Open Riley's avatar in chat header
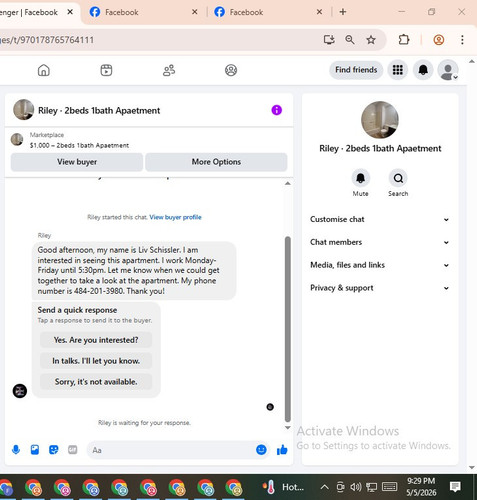The width and height of the screenshot is (477, 500). pyautogui.click(x=23, y=110)
